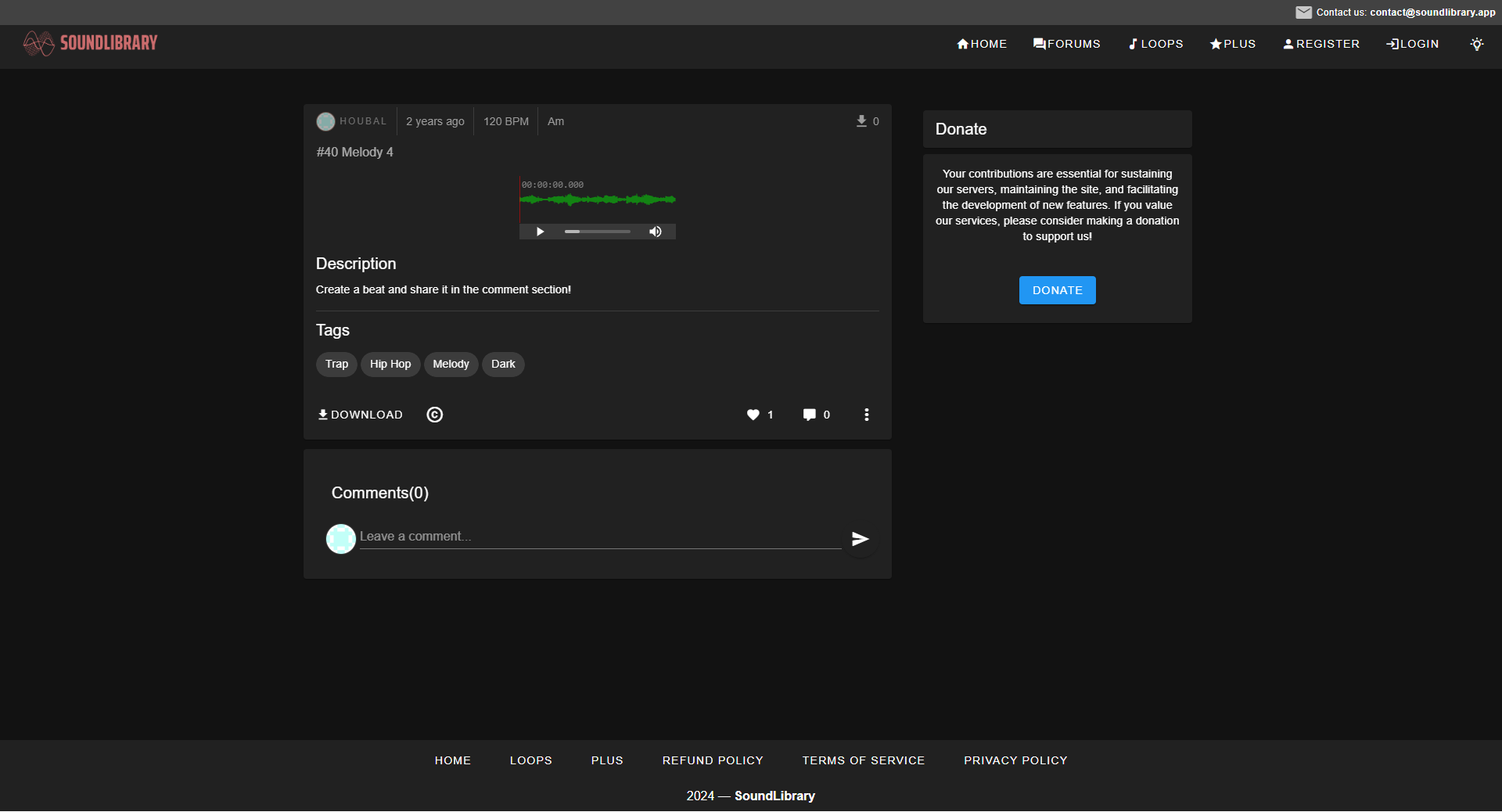This screenshot has height=812, width=1502.
Task: Click HOUBAL user avatar
Action: 325,121
